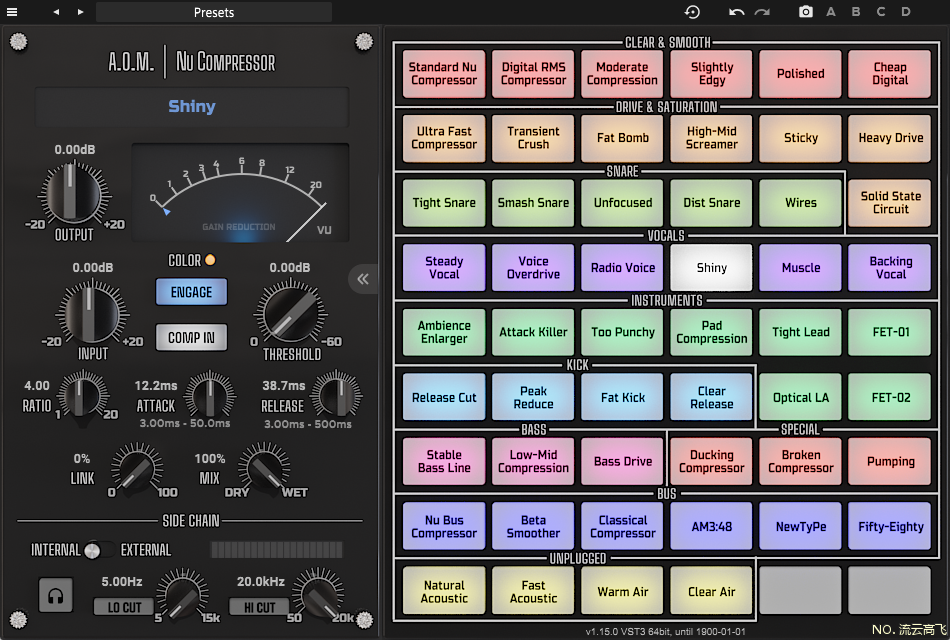Screen dimensions: 950x640
Task: Click the orange COLOR indicator light
Action: [210, 260]
